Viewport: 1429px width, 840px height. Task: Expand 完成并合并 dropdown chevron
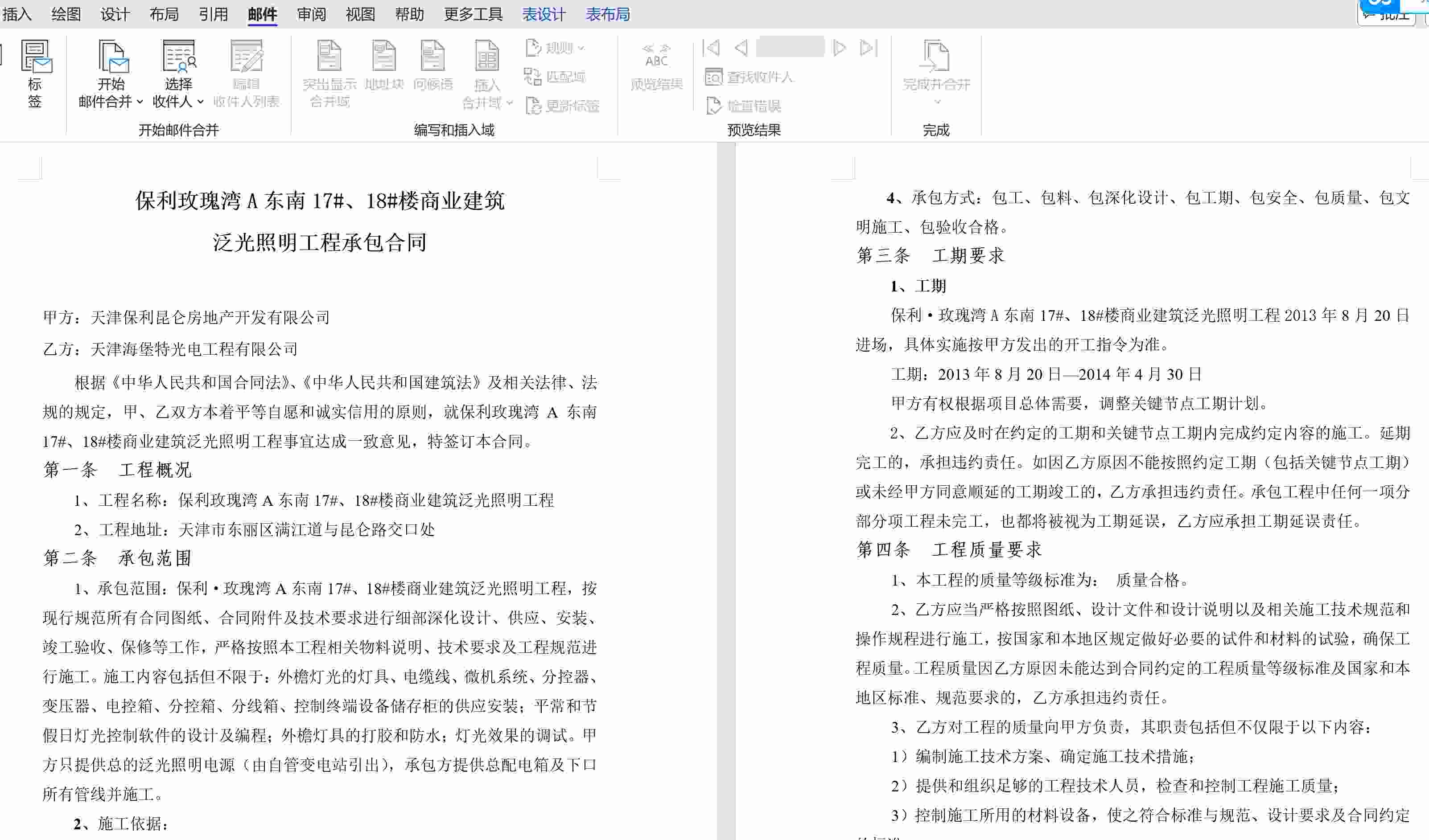(x=937, y=102)
